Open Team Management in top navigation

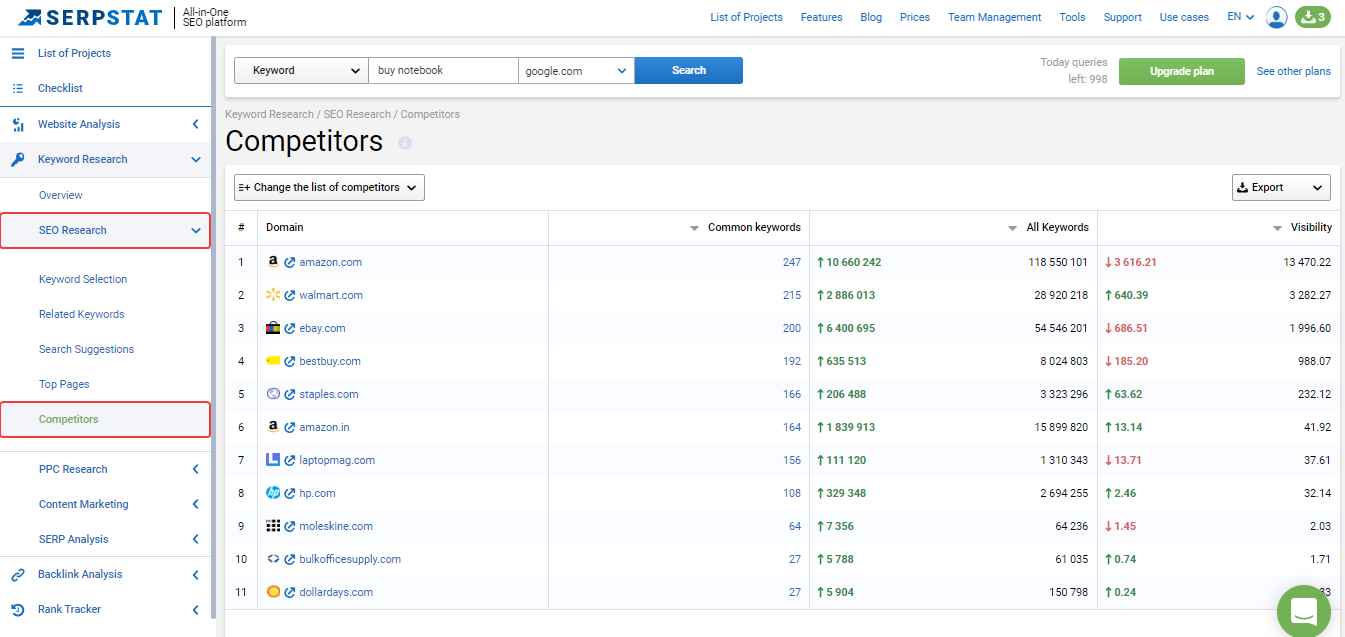[994, 17]
